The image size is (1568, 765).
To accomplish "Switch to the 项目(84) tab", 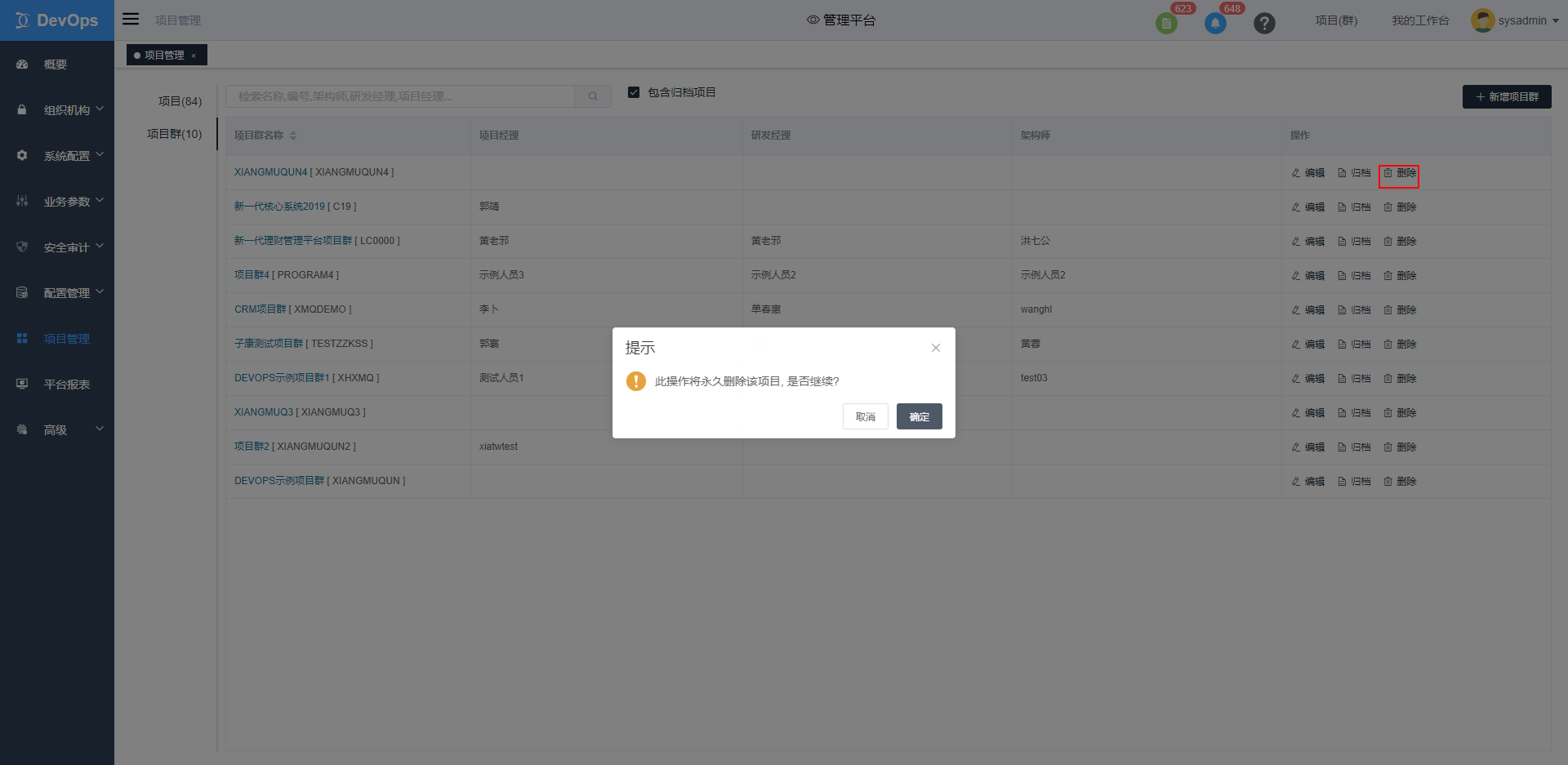I will 180,101.
